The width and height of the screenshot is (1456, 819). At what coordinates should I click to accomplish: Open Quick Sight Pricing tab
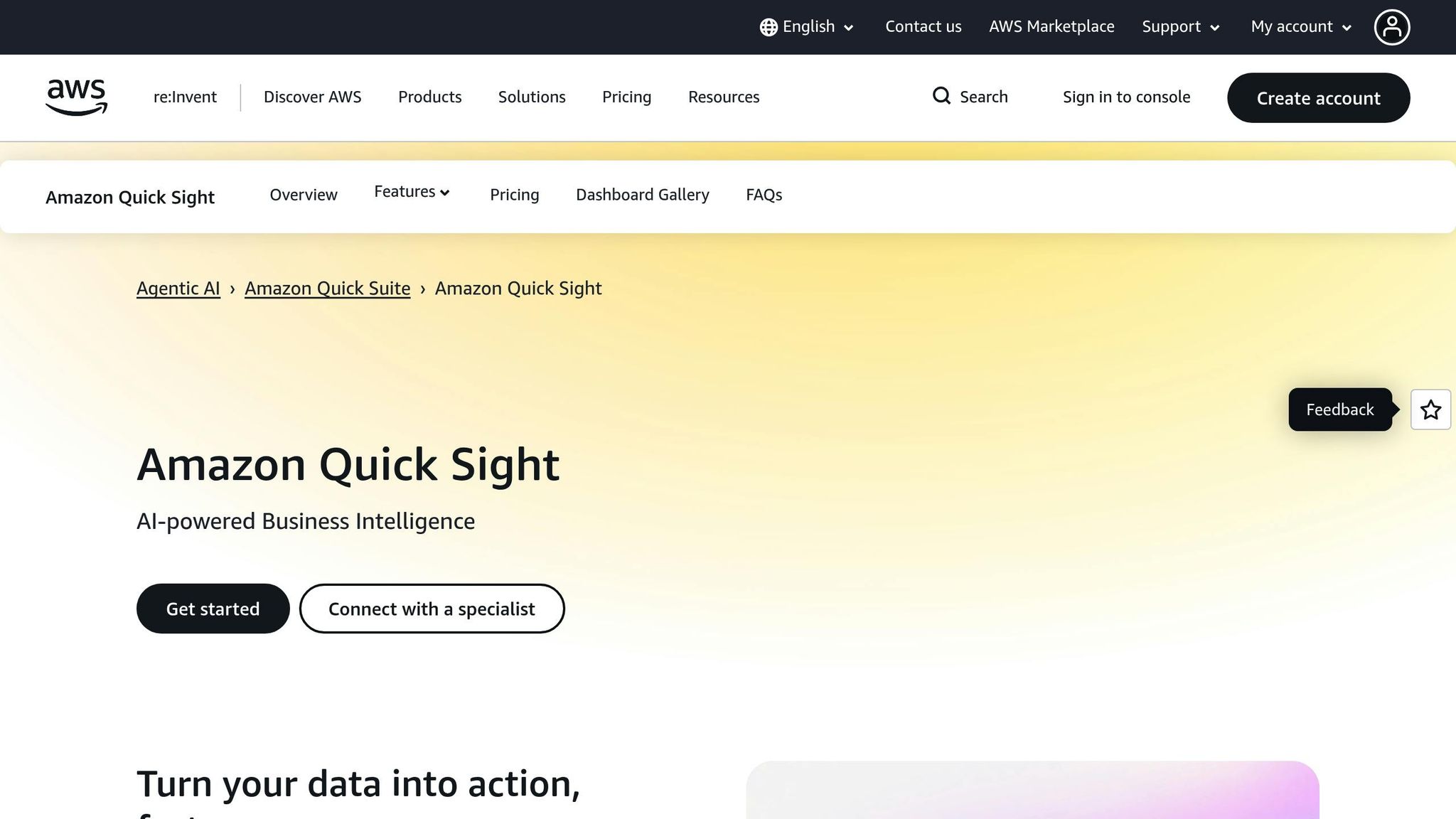point(514,195)
